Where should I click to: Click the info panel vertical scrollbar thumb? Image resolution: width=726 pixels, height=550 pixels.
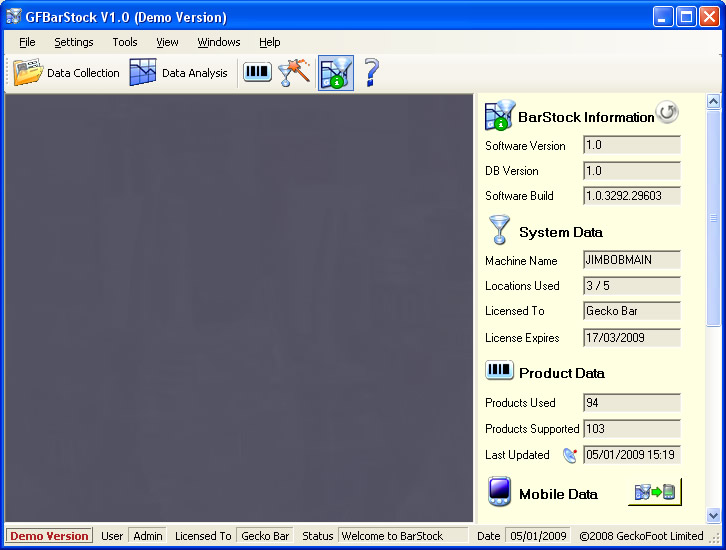click(x=713, y=218)
